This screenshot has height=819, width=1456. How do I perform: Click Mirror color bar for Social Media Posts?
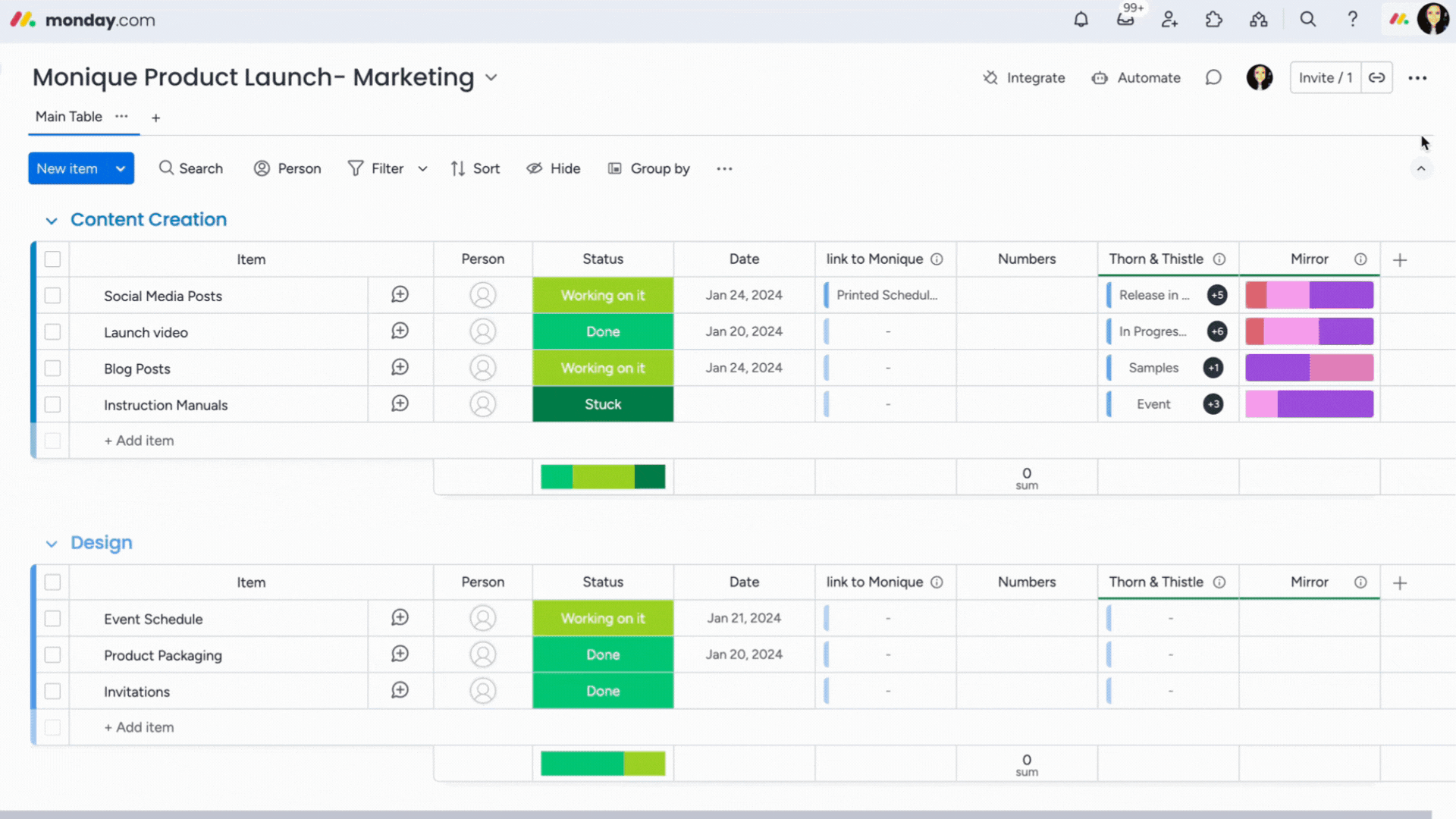1310,295
